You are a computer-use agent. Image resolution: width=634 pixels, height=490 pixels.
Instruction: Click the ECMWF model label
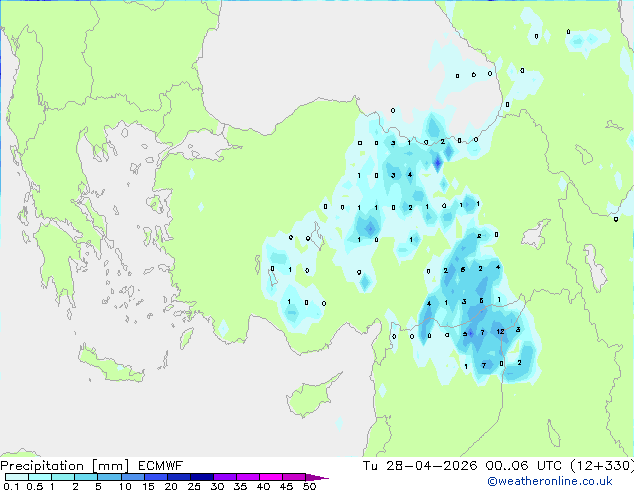[161, 466]
